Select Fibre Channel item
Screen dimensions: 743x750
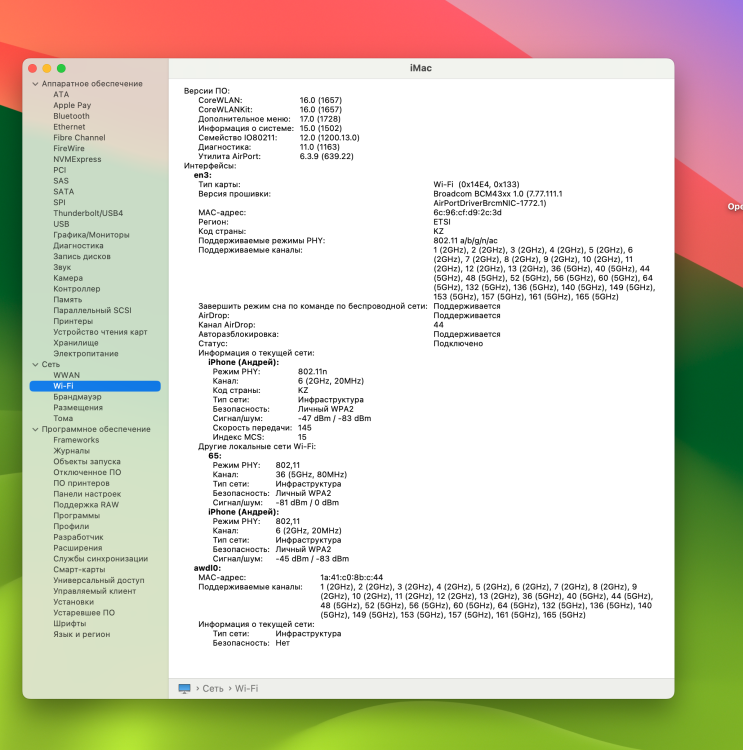coord(79,138)
